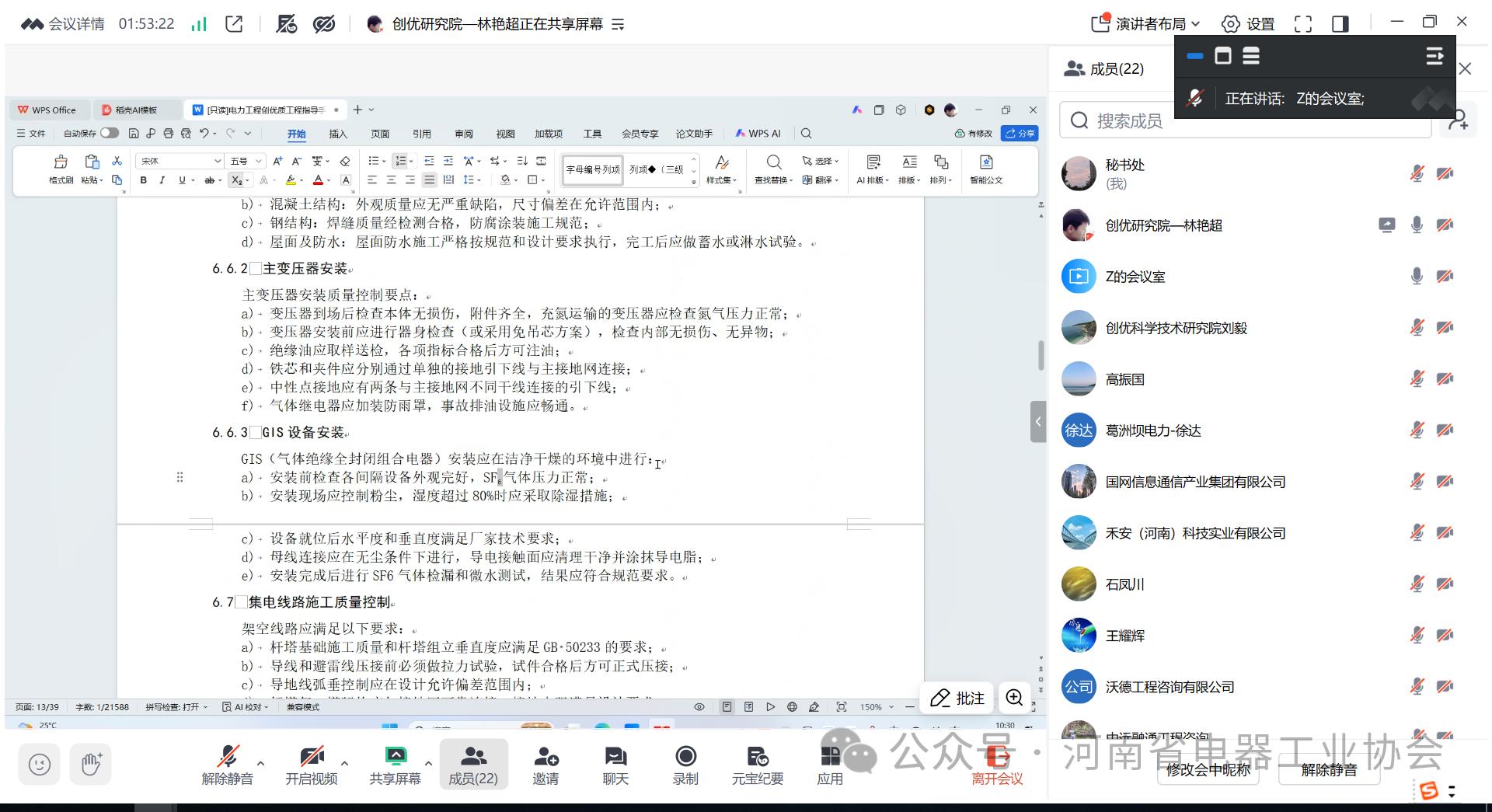Viewport: 1492px width, 812px height.
Task: Click the WPS 智能公文 icon
Action: pos(986,169)
